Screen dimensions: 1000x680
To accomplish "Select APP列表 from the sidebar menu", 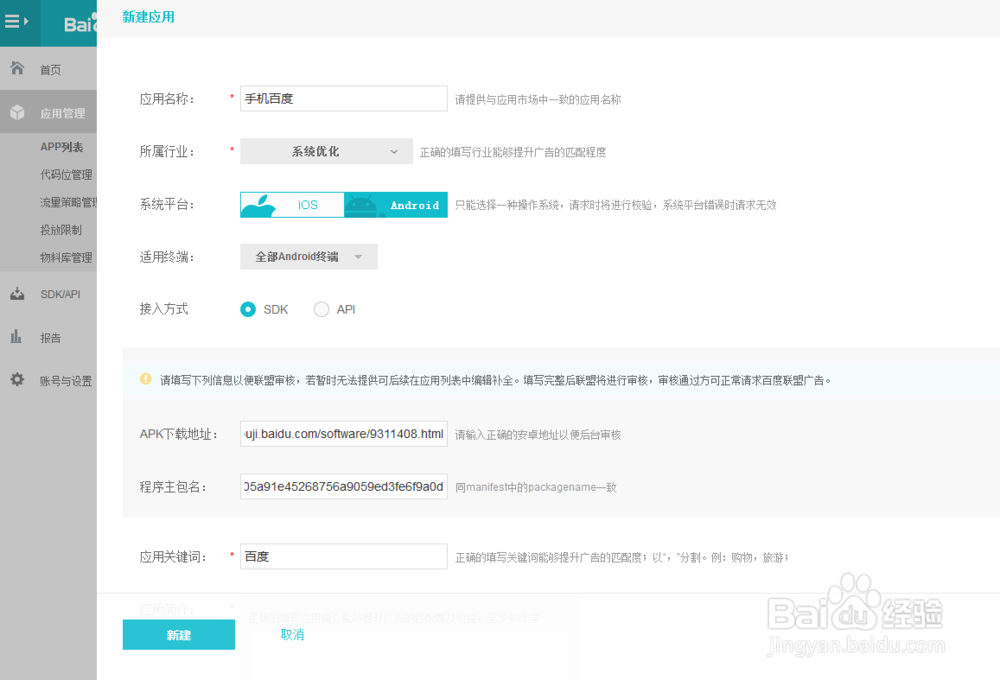I will pos(60,146).
